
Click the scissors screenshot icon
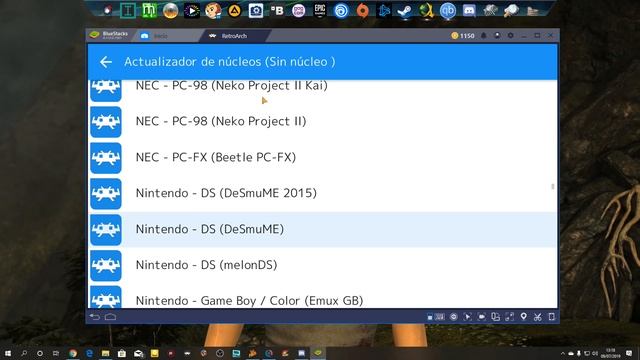[x=538, y=317]
